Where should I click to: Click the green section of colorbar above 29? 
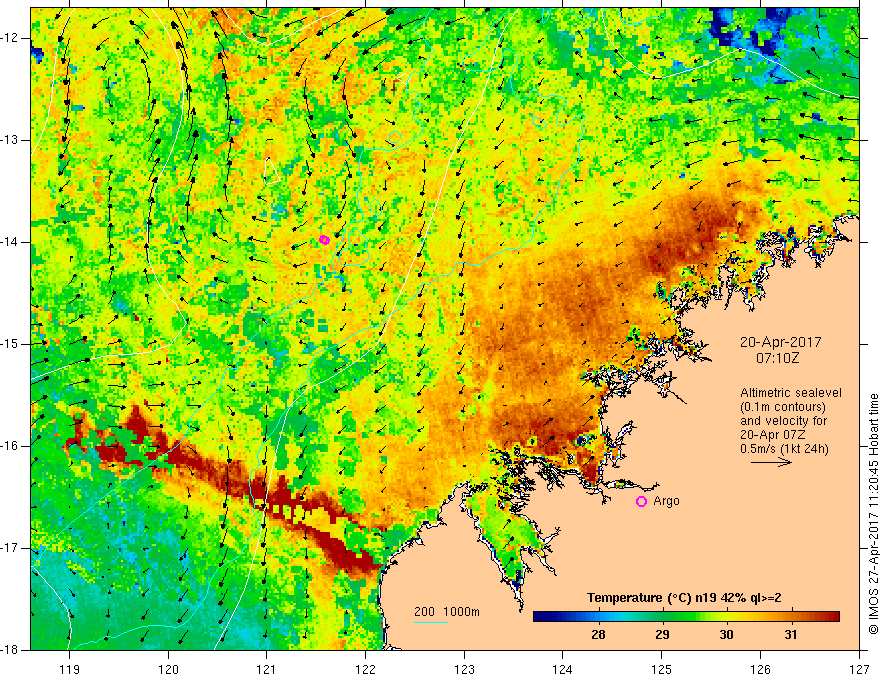pos(662,617)
